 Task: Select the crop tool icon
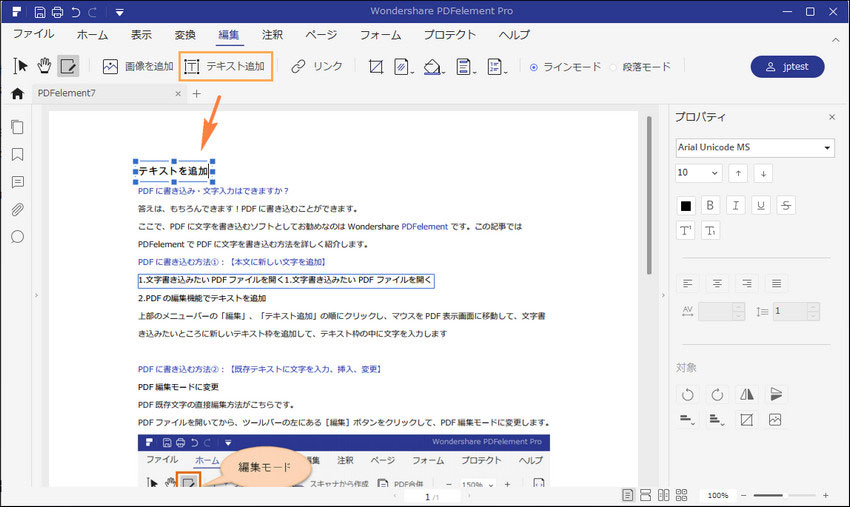[x=376, y=67]
